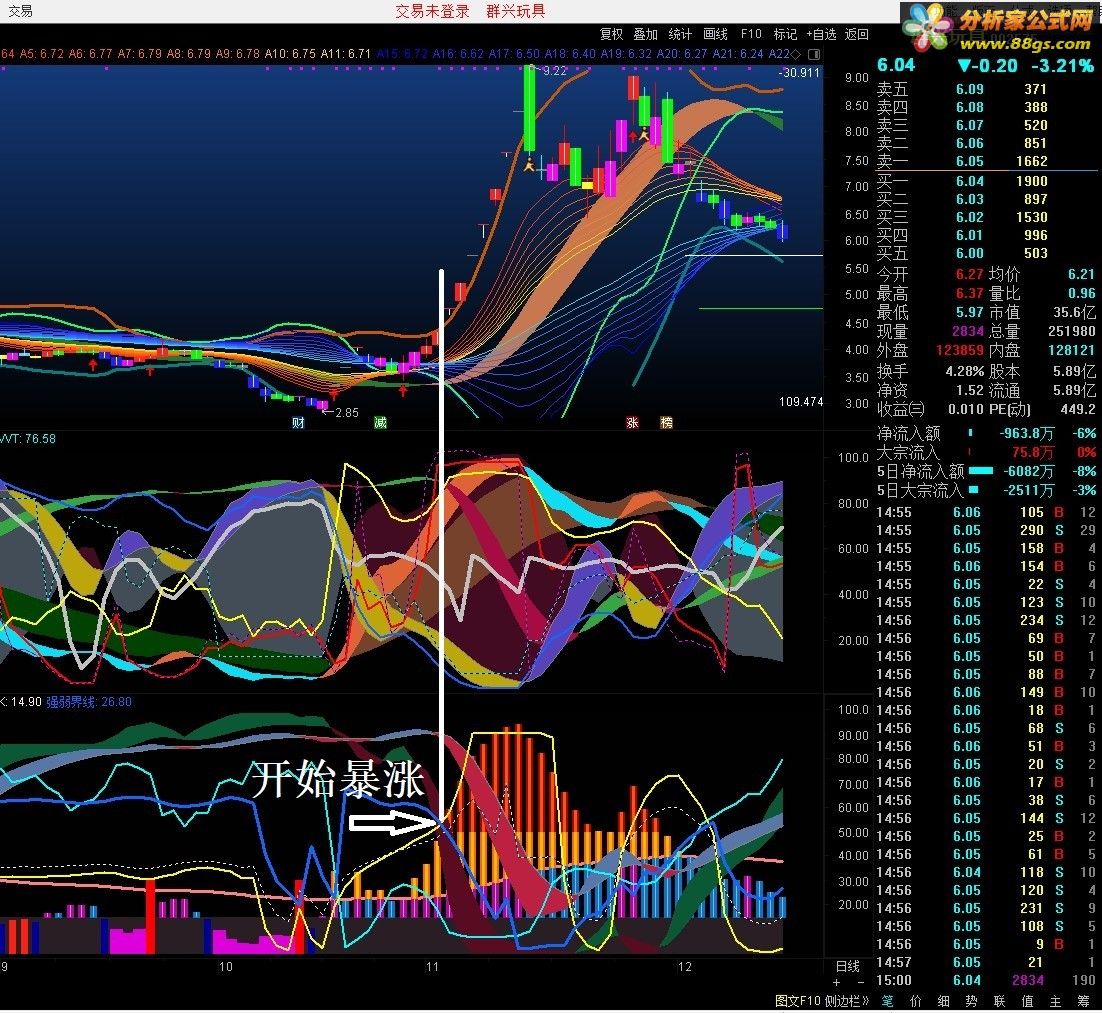
Task: Click the 14:57 tick row
Action: [985, 962]
